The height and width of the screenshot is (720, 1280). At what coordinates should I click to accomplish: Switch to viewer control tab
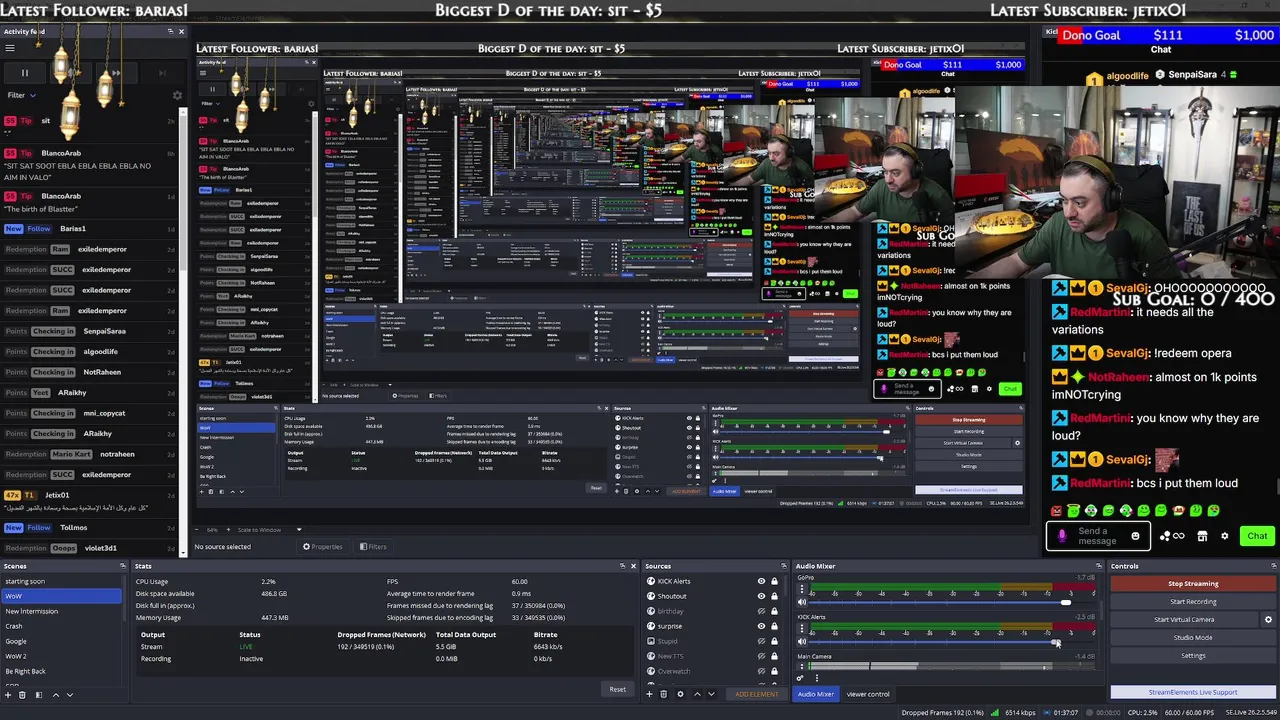tap(867, 694)
